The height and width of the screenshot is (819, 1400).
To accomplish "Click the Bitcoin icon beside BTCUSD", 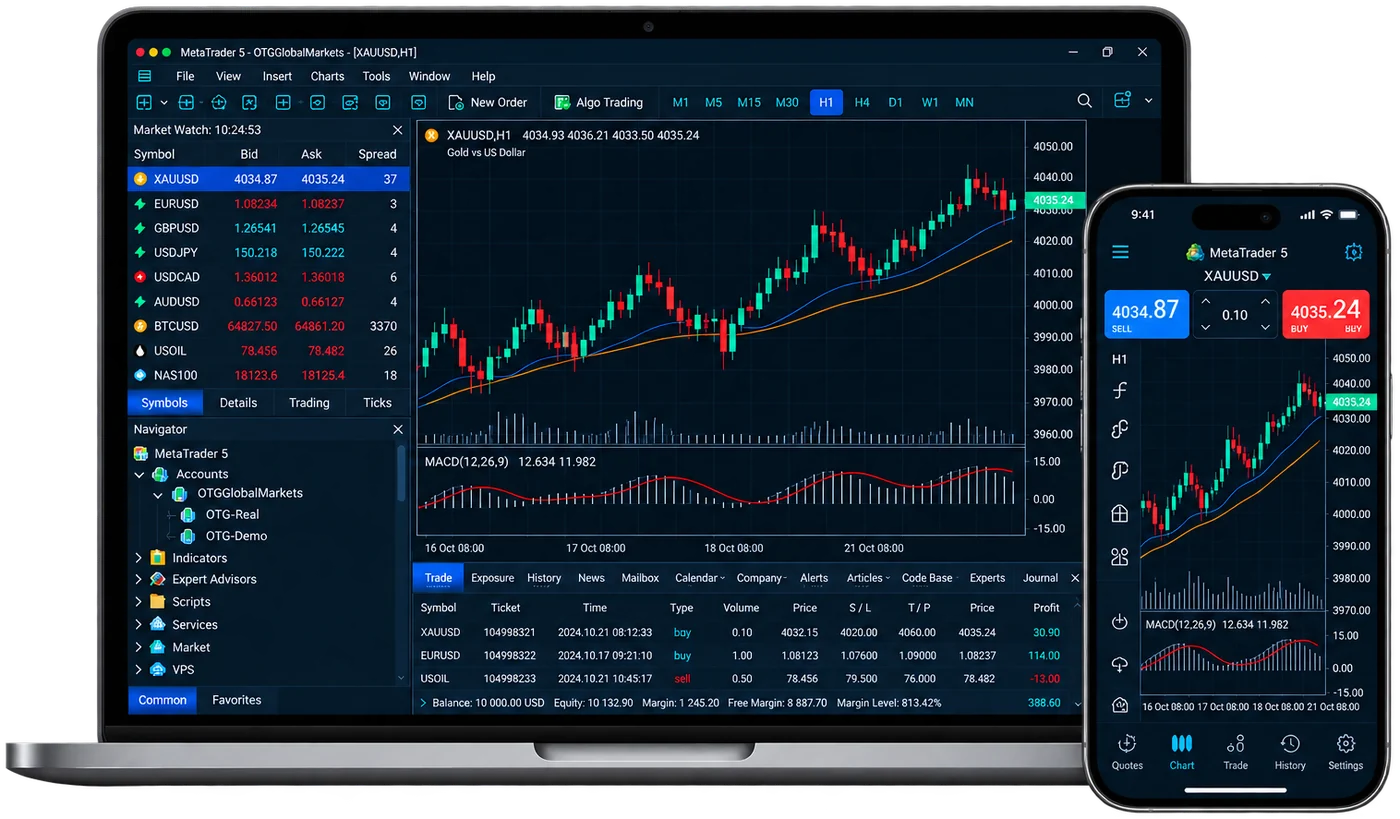I will (x=140, y=326).
